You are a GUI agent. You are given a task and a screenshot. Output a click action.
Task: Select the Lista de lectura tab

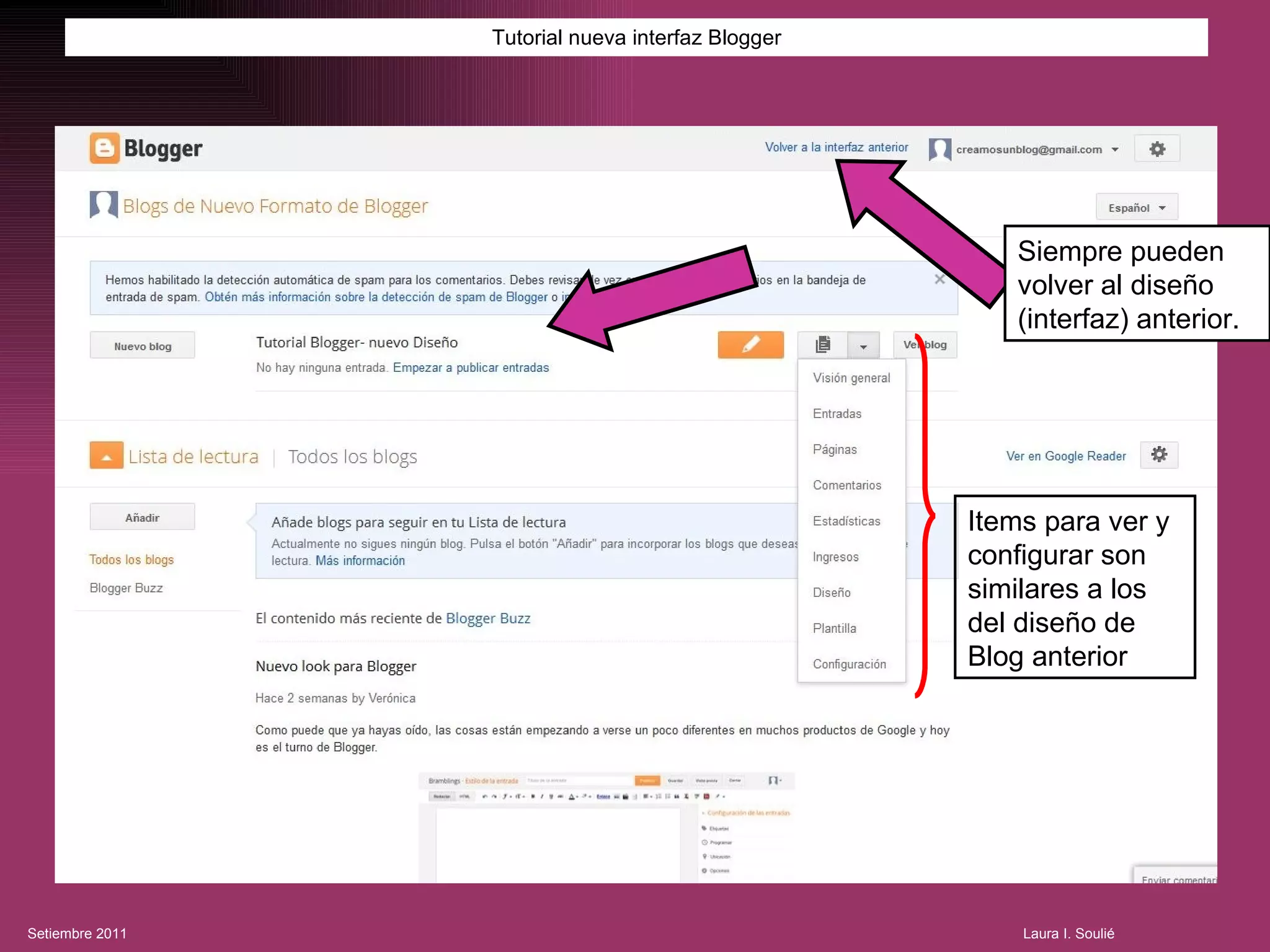[x=193, y=457]
